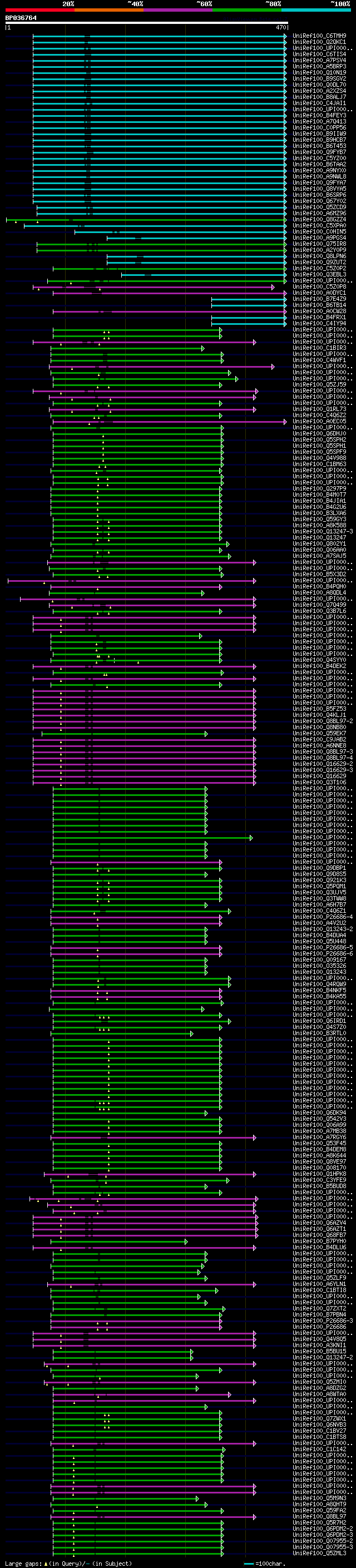
Task: Select hit UniRef100_A7PSV4
Action: point(319,60)
